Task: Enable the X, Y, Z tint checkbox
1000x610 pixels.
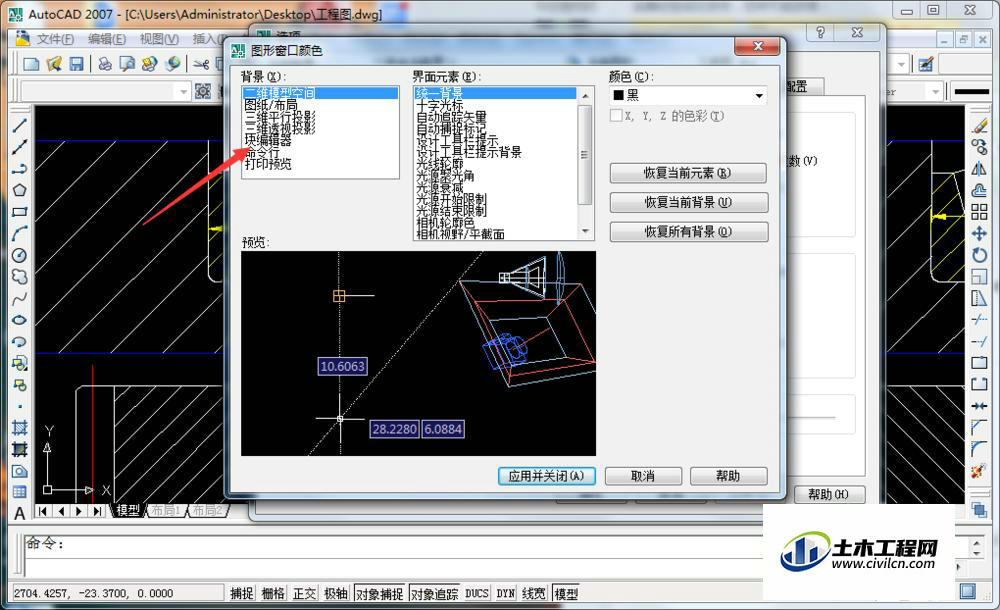Action: coord(616,115)
